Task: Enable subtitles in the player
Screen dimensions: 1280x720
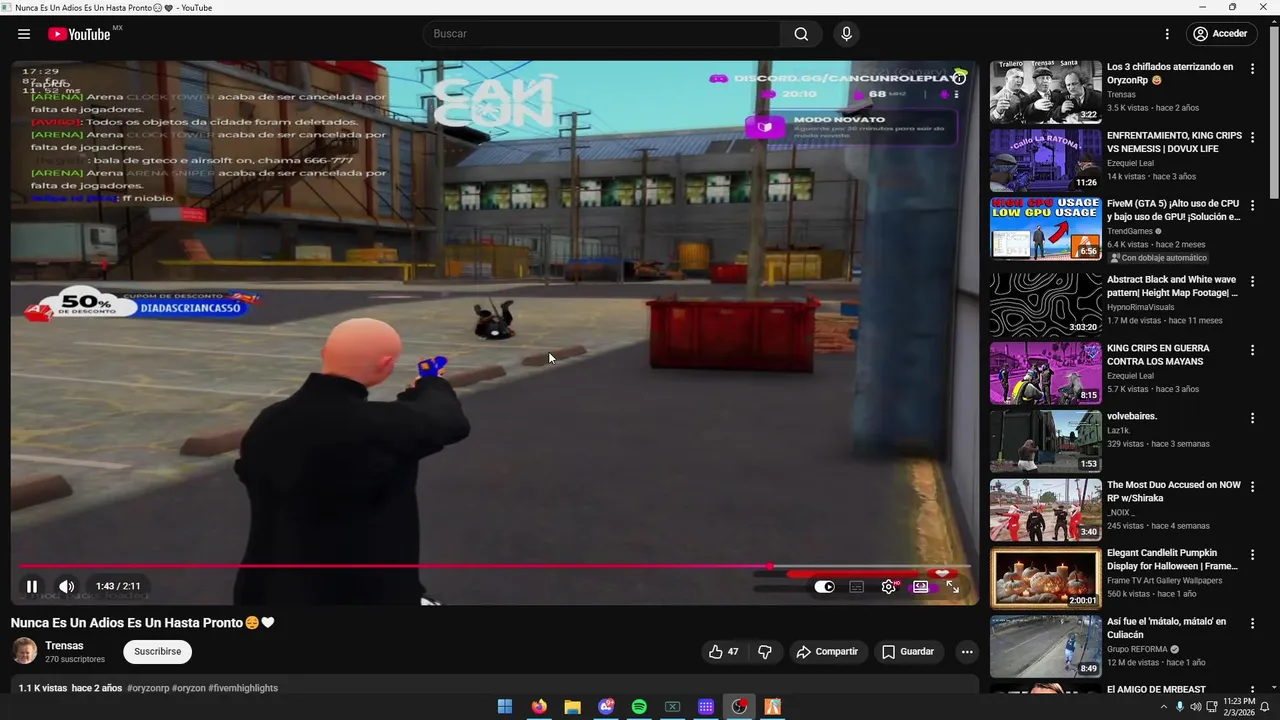Action: [857, 587]
